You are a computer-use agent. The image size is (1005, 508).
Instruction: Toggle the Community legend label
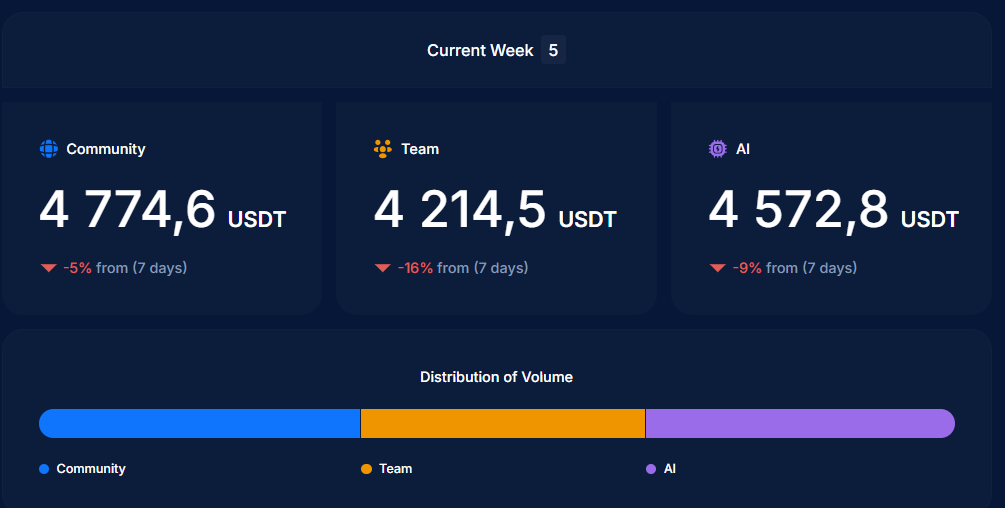tap(91, 469)
